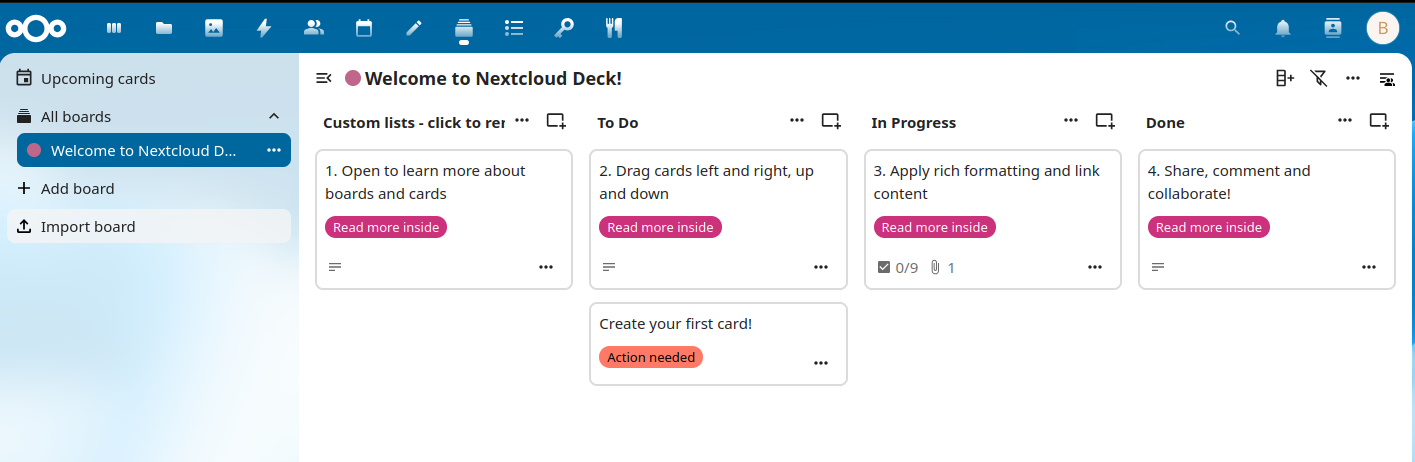Open board view options three dots
Viewport: 1415px width, 462px height.
[x=1353, y=78]
